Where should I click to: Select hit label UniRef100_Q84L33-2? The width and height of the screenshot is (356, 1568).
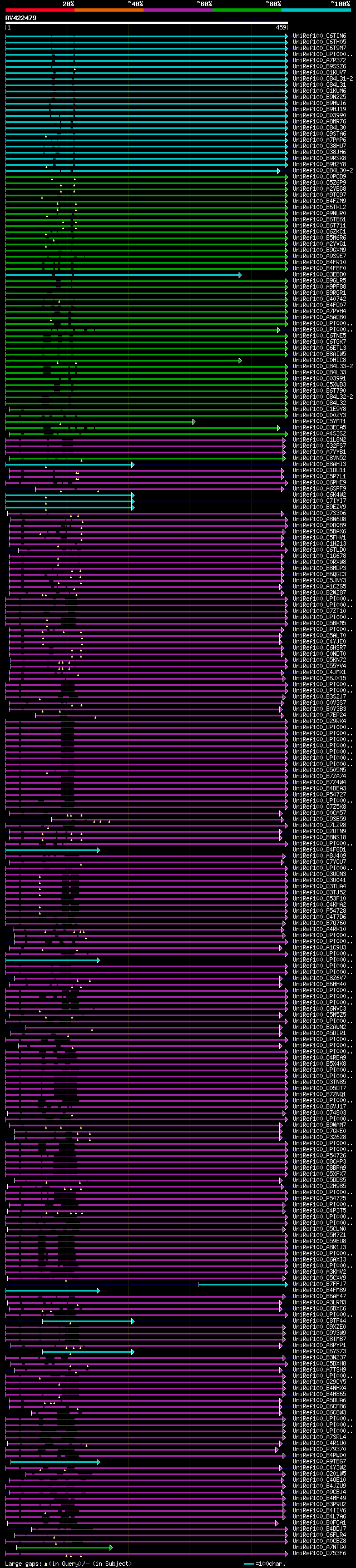[x=323, y=367]
